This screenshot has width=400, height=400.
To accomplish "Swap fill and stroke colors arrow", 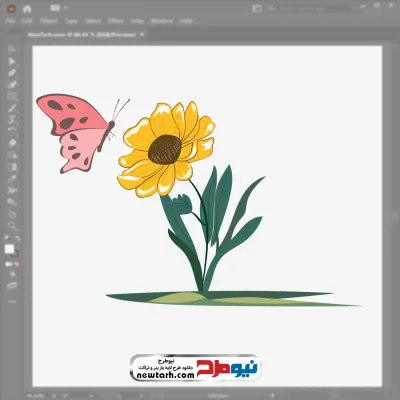I will click(x=18, y=239).
